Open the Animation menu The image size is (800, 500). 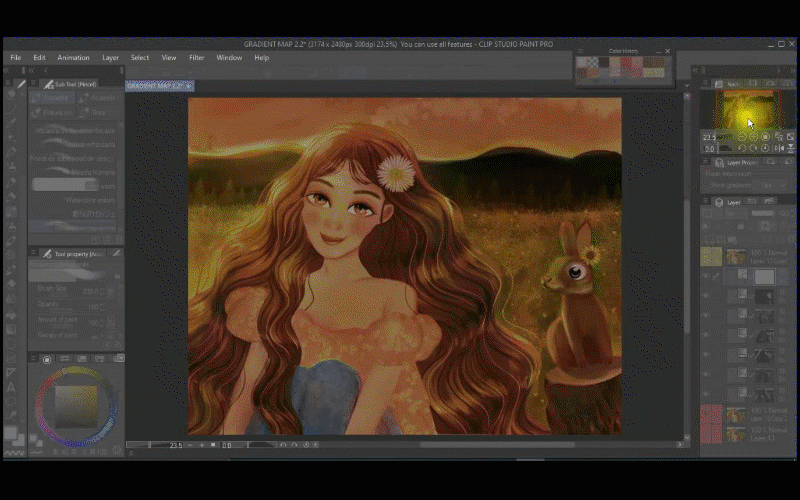73,58
